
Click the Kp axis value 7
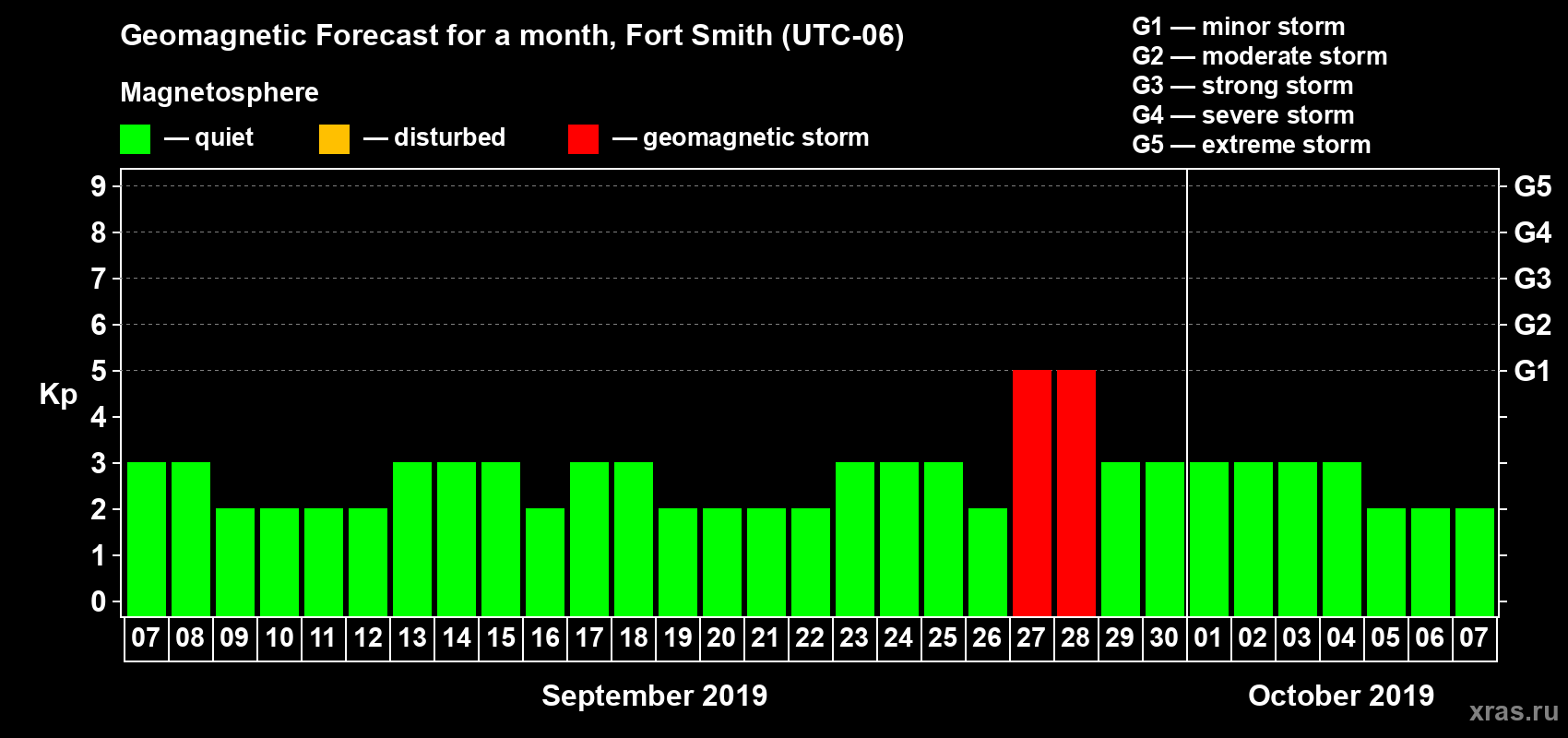tap(99, 279)
